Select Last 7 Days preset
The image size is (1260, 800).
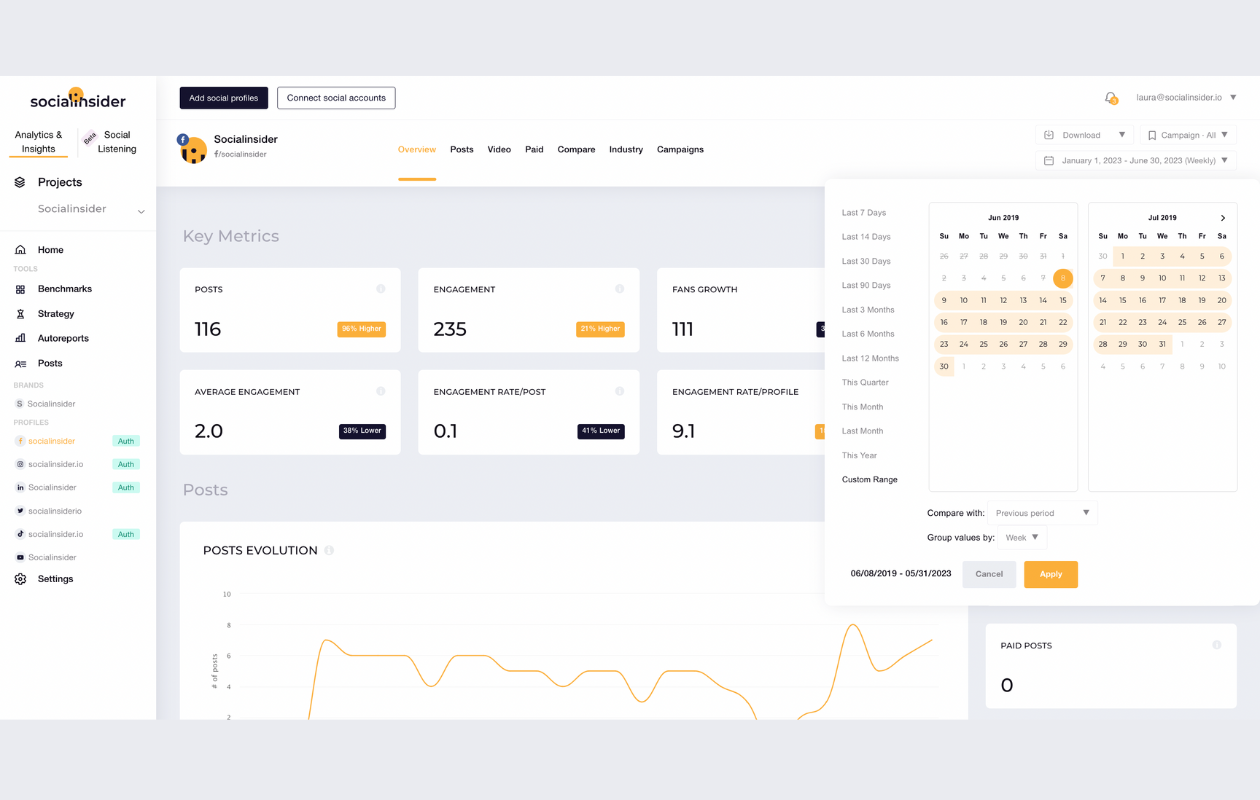click(864, 213)
